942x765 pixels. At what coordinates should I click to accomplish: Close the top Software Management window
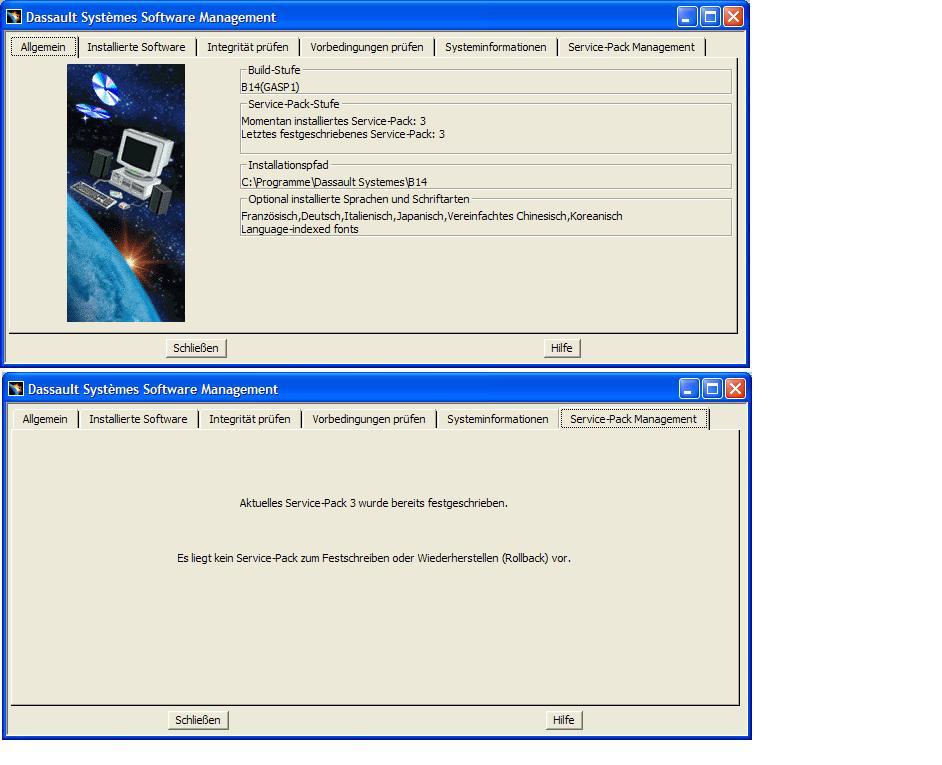click(733, 17)
